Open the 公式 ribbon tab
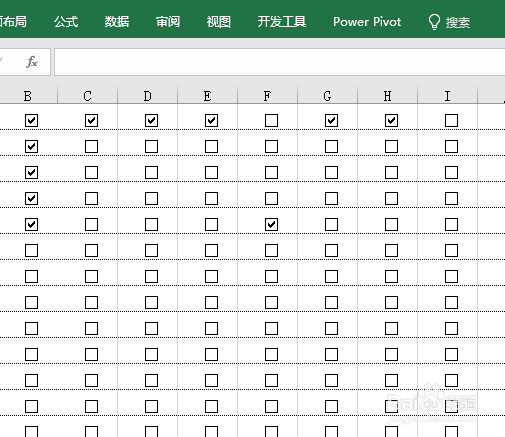505x437 pixels. [x=66, y=22]
